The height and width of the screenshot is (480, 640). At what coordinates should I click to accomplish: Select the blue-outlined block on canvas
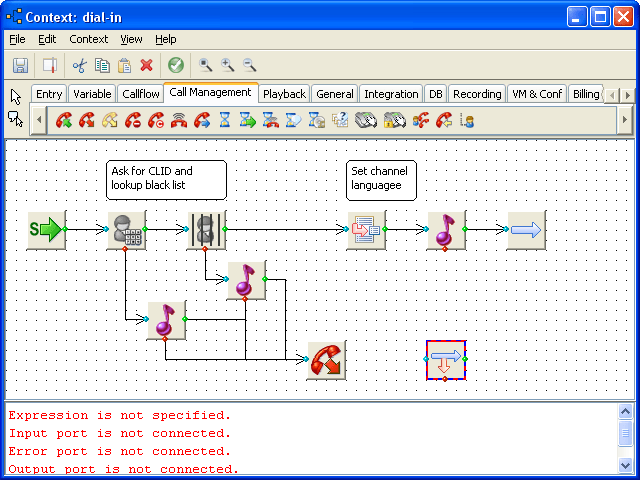(446, 360)
